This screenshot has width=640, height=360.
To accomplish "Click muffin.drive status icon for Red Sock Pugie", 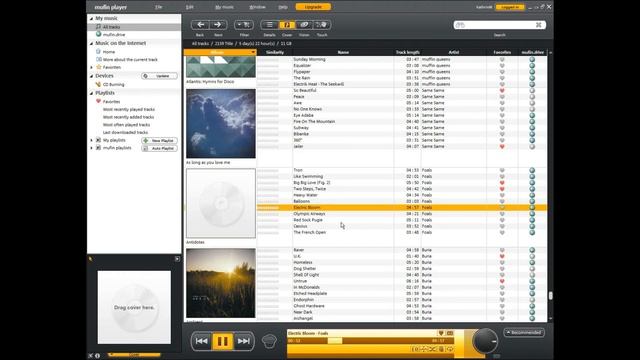I will 532,220.
